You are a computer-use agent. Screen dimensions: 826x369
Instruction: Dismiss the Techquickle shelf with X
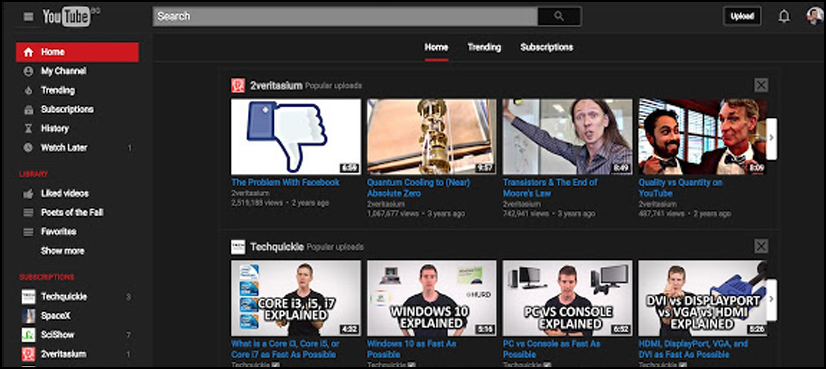tap(761, 246)
